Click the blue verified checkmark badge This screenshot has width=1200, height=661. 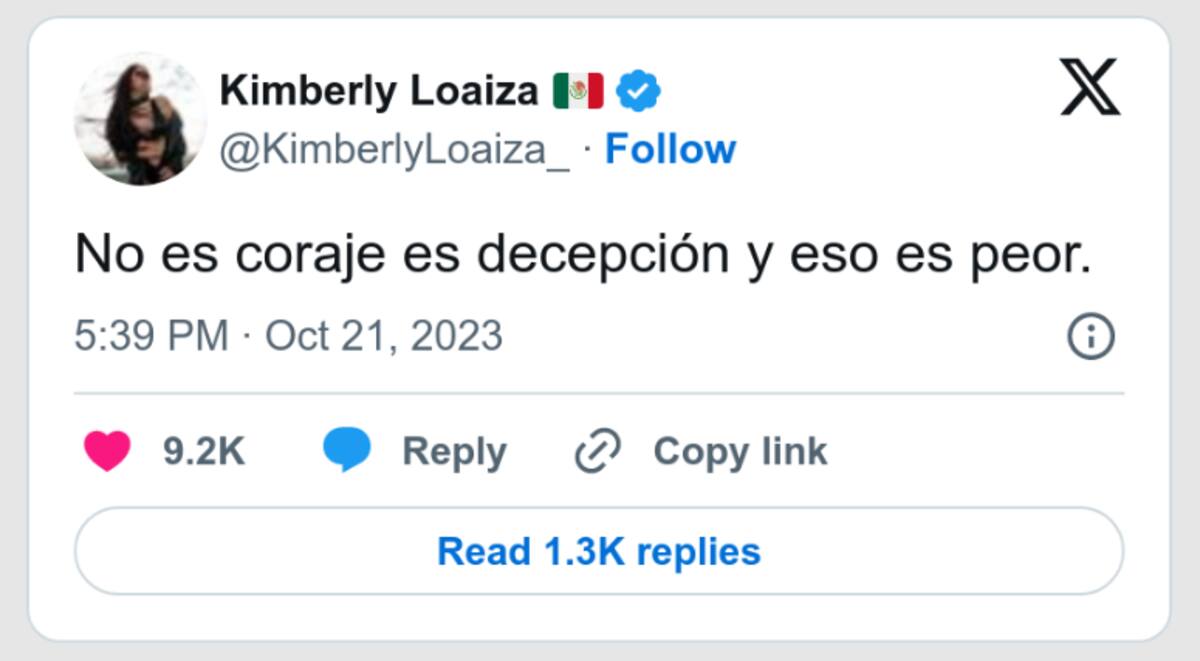(x=637, y=92)
